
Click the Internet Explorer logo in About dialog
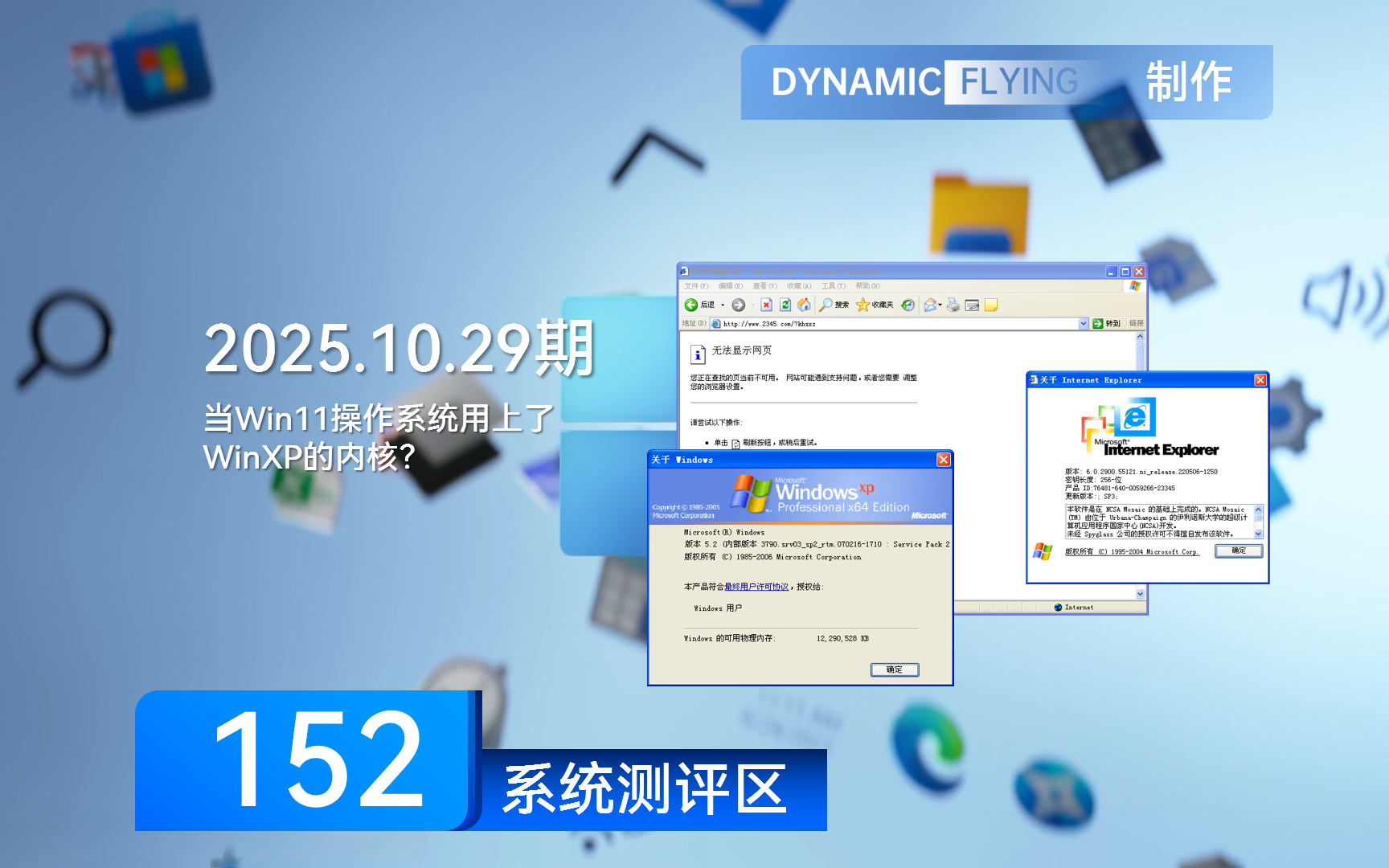point(1149,428)
